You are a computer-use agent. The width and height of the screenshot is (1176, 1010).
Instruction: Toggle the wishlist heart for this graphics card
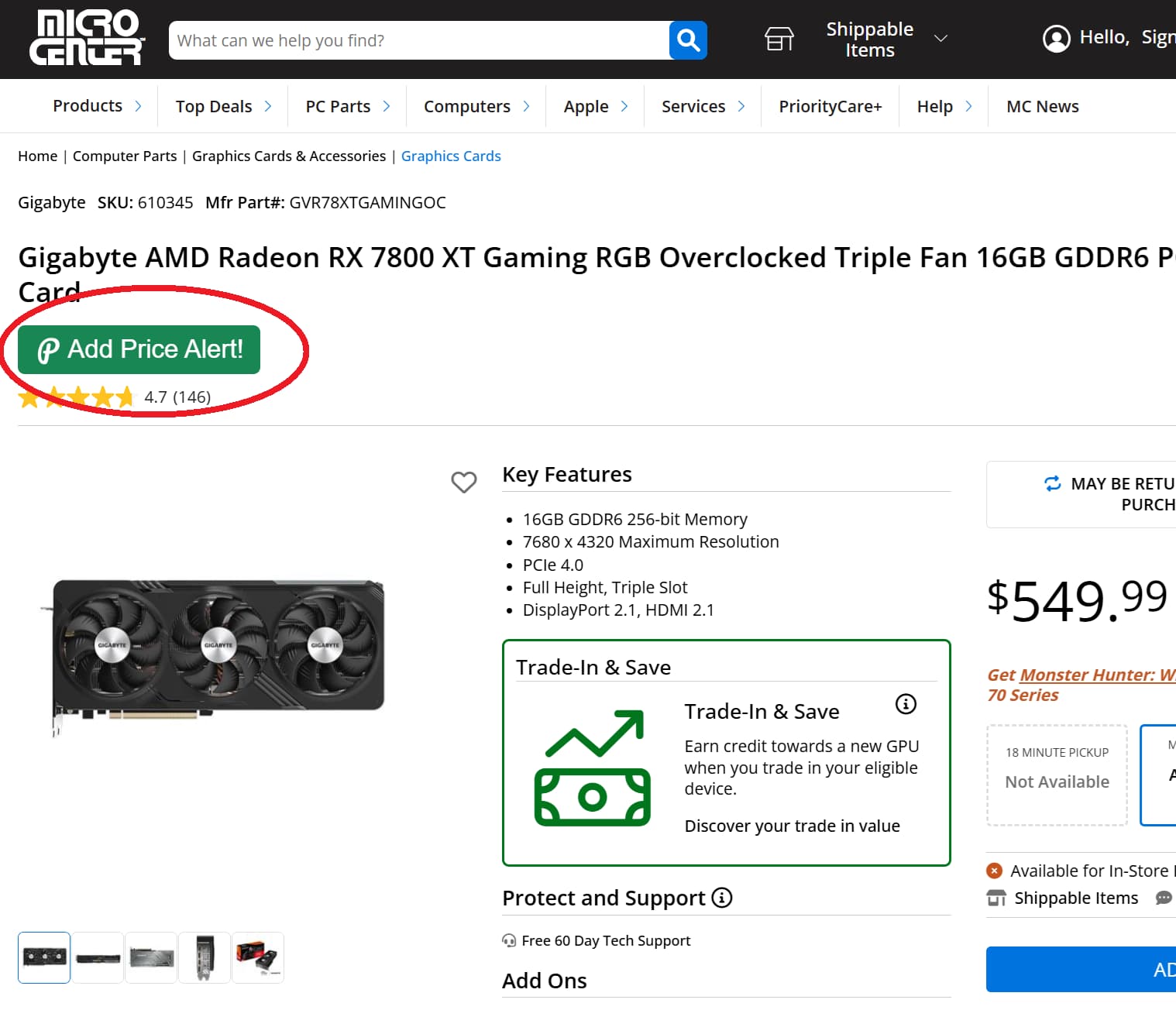464,482
